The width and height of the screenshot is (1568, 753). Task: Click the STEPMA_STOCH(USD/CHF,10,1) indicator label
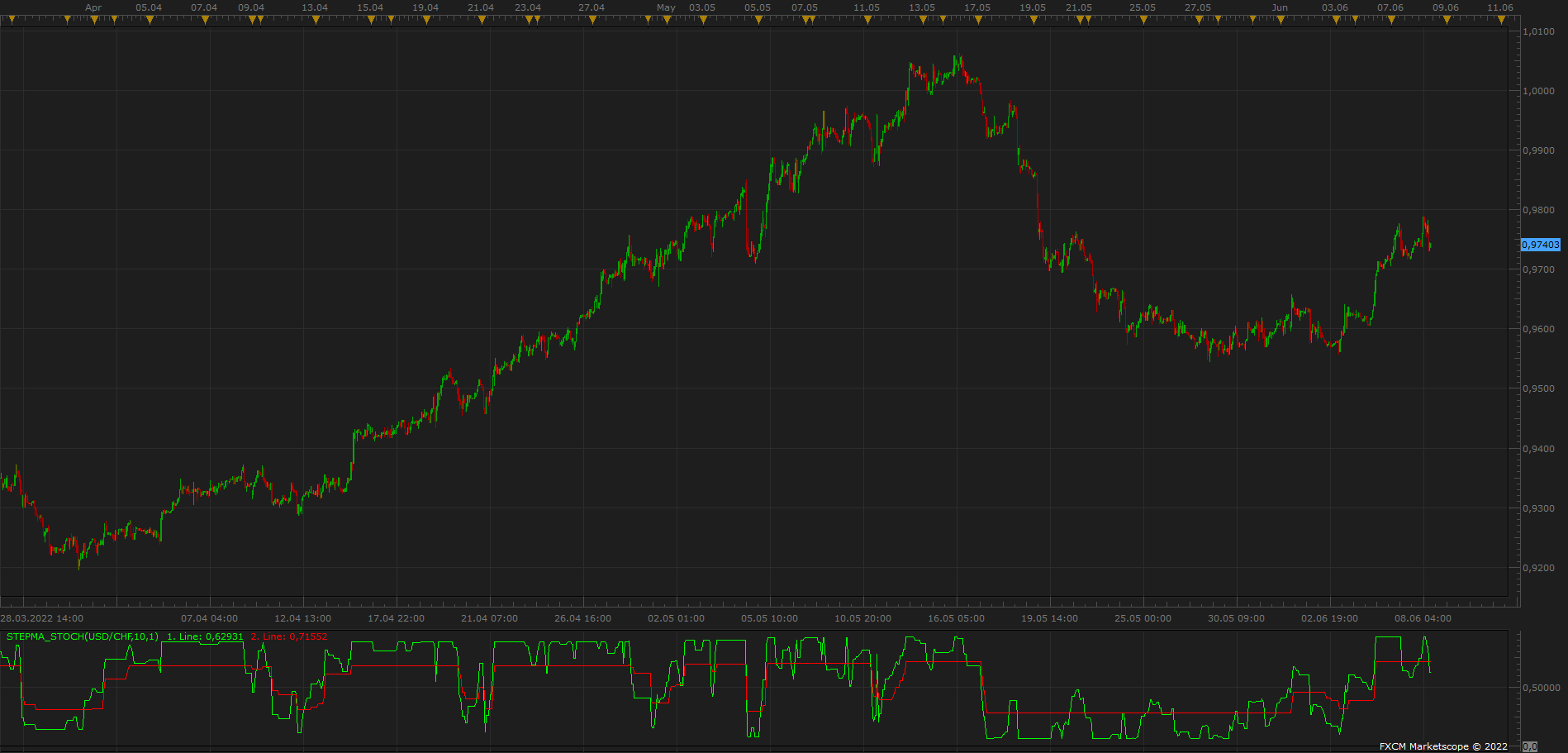coord(83,636)
